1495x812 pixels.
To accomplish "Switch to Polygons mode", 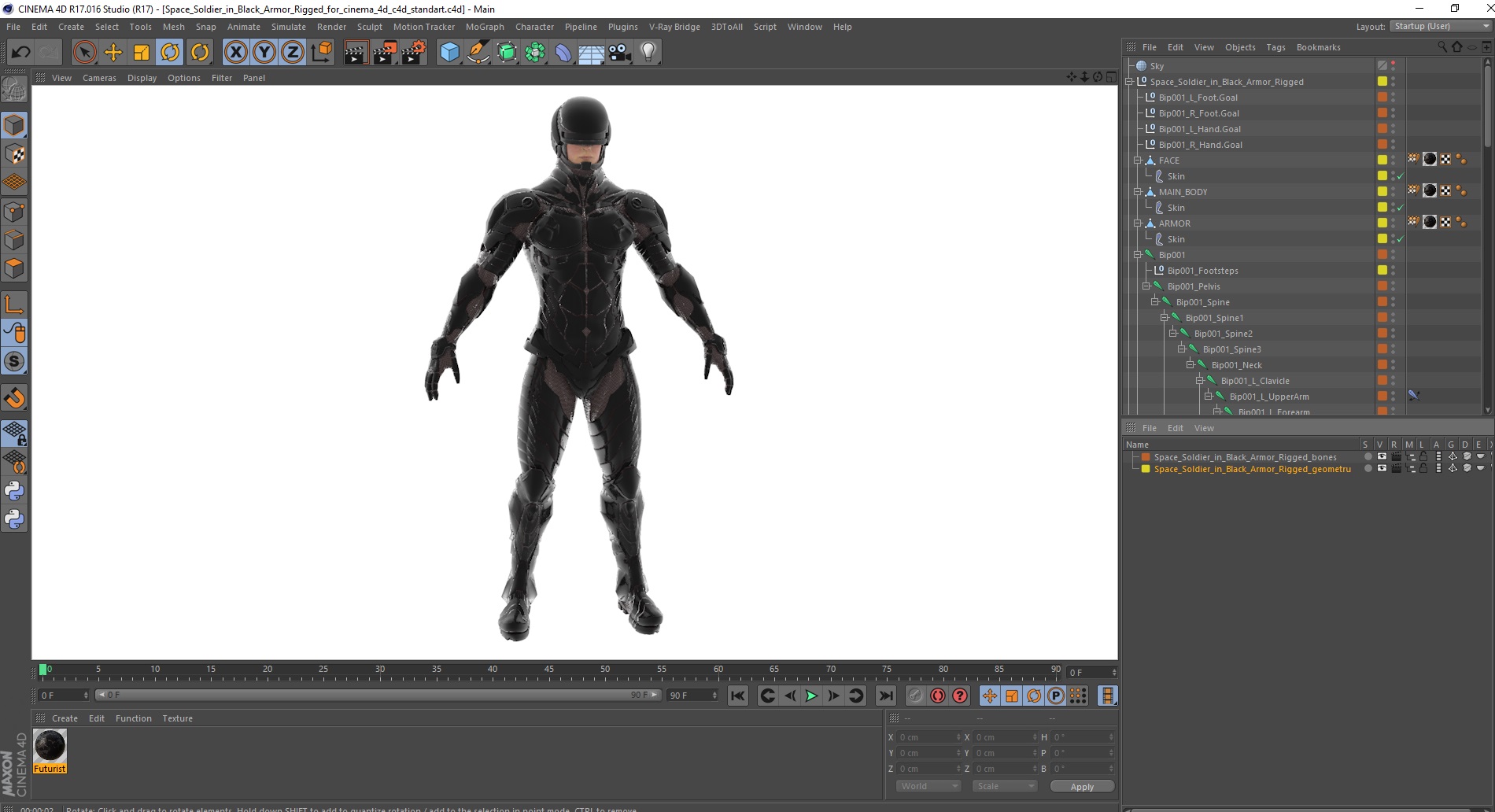I will pos(14,269).
